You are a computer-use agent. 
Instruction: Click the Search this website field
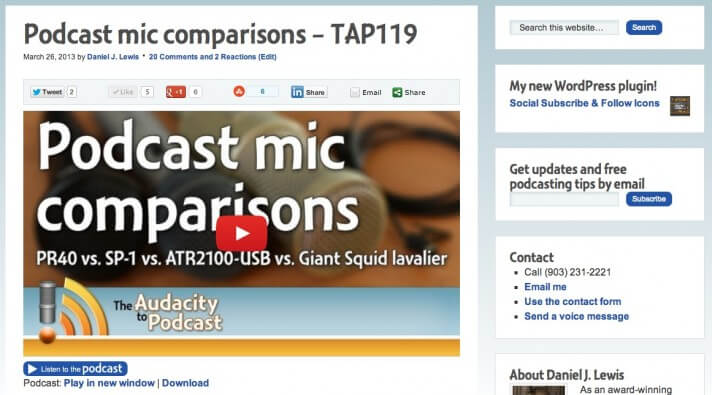tap(564, 28)
